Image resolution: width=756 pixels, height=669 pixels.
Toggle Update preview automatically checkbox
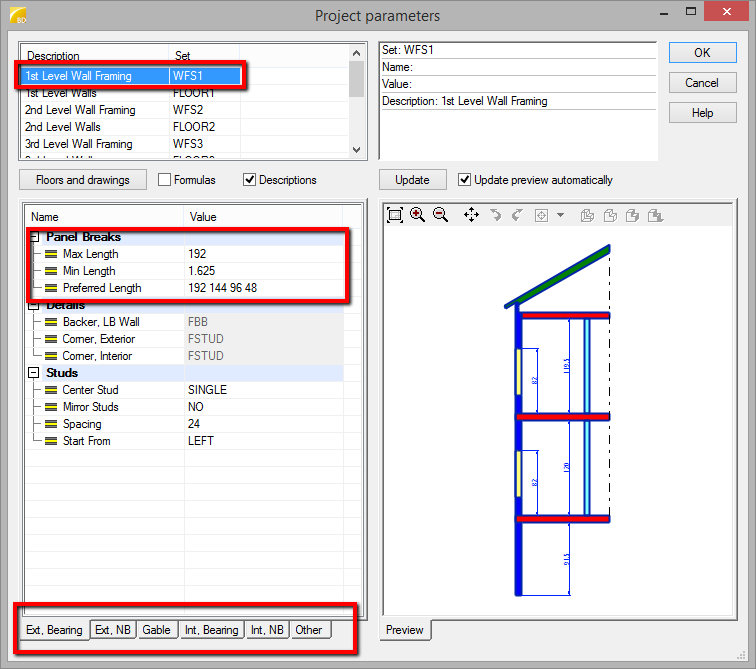tap(464, 180)
